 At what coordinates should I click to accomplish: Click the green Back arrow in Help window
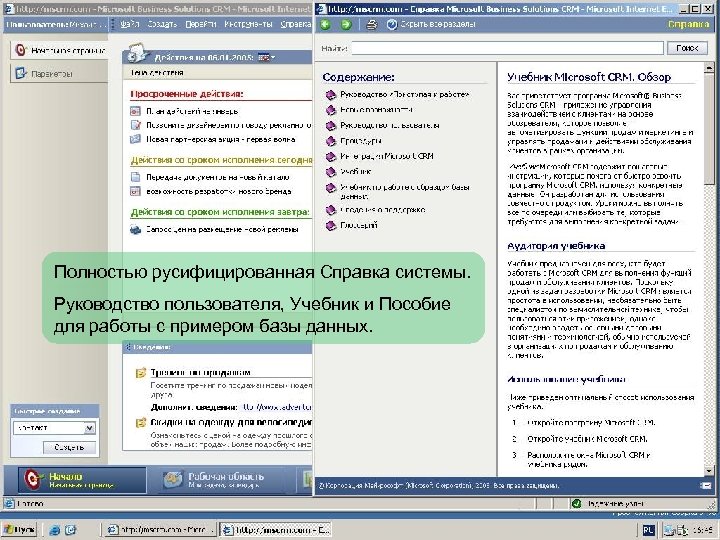coord(326,25)
